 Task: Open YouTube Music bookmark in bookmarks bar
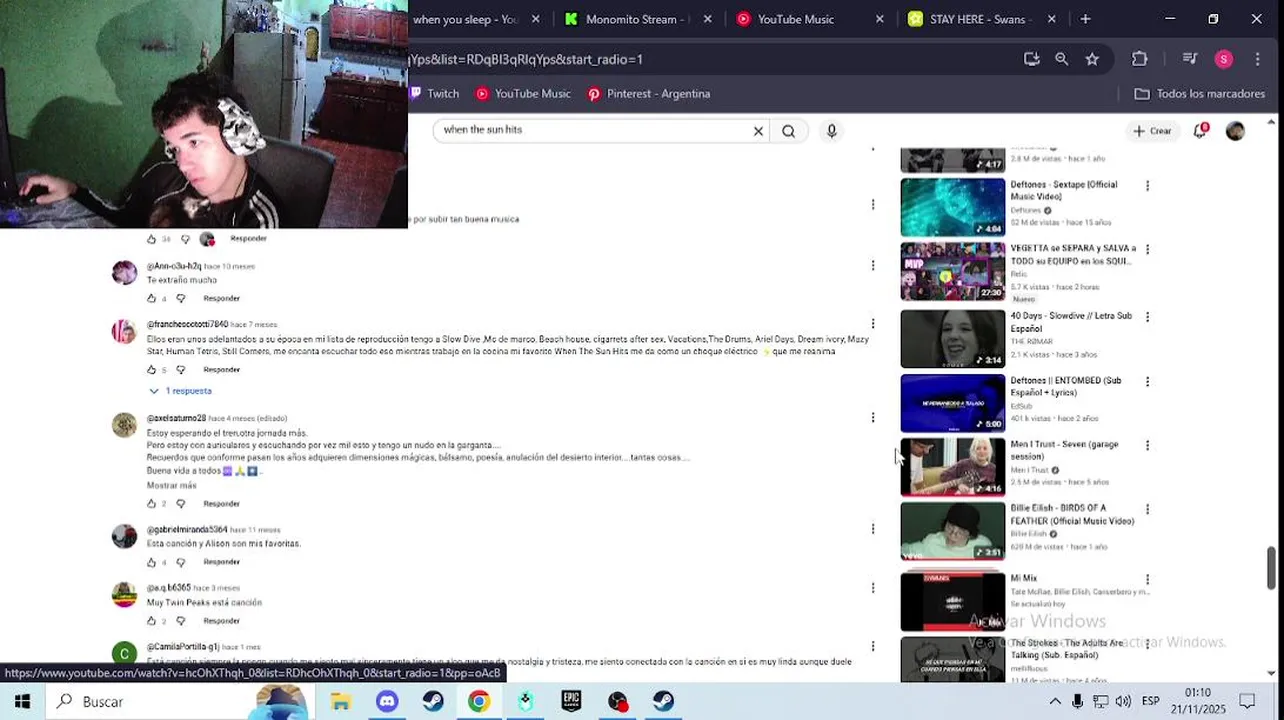[523, 94]
